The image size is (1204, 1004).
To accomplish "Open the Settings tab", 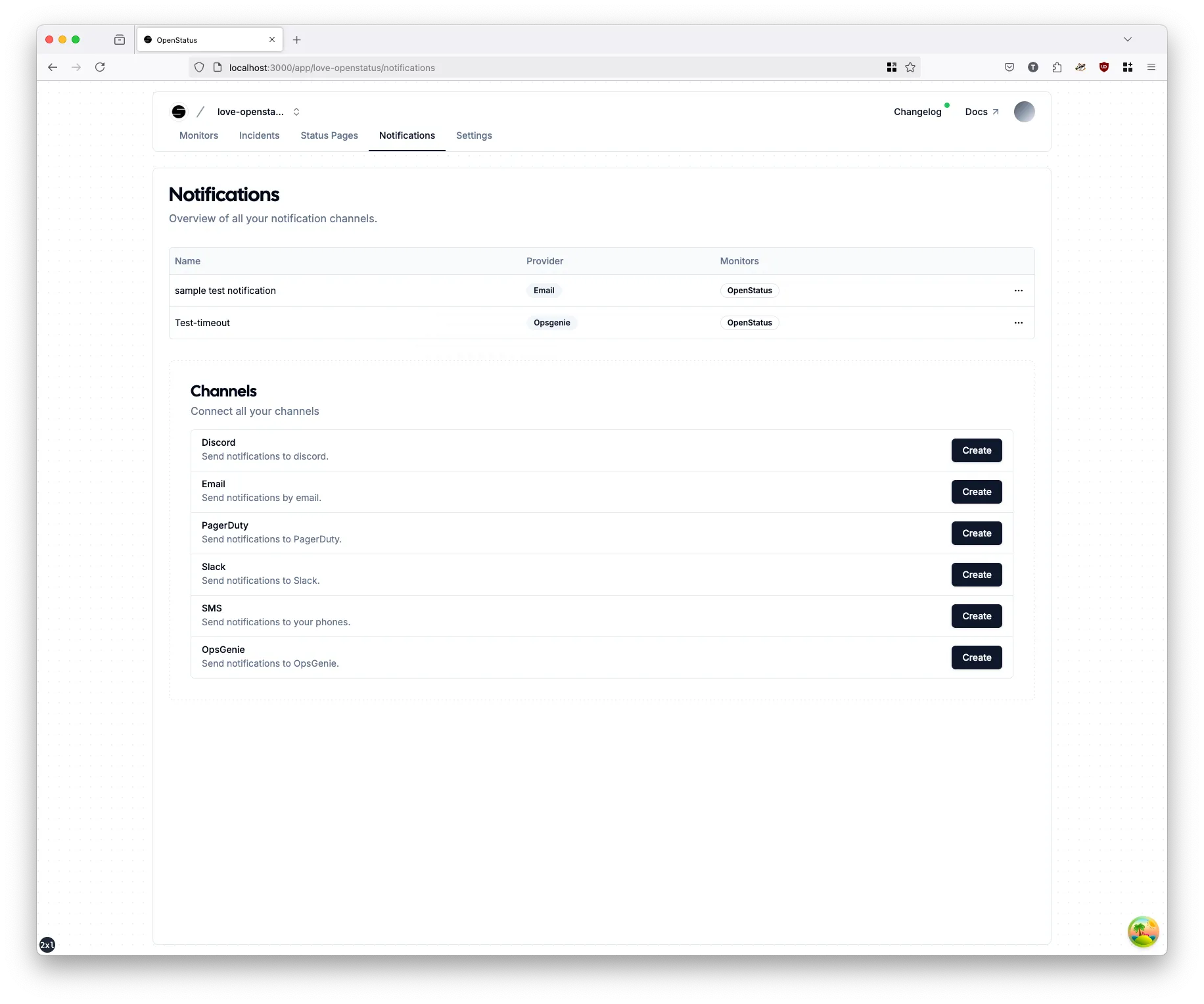I will coord(473,135).
